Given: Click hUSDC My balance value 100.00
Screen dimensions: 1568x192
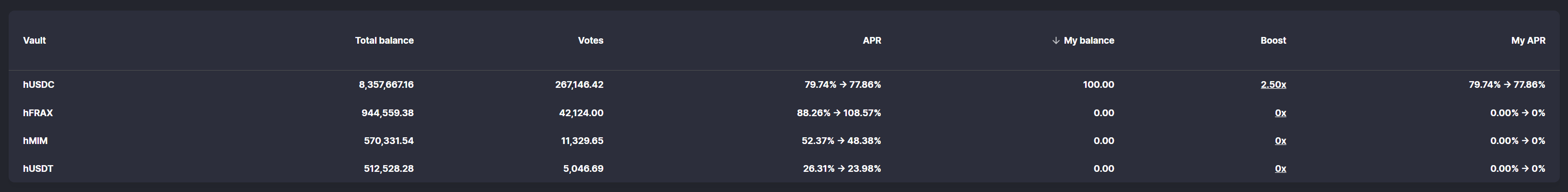Looking at the screenshot, I should [1098, 85].
